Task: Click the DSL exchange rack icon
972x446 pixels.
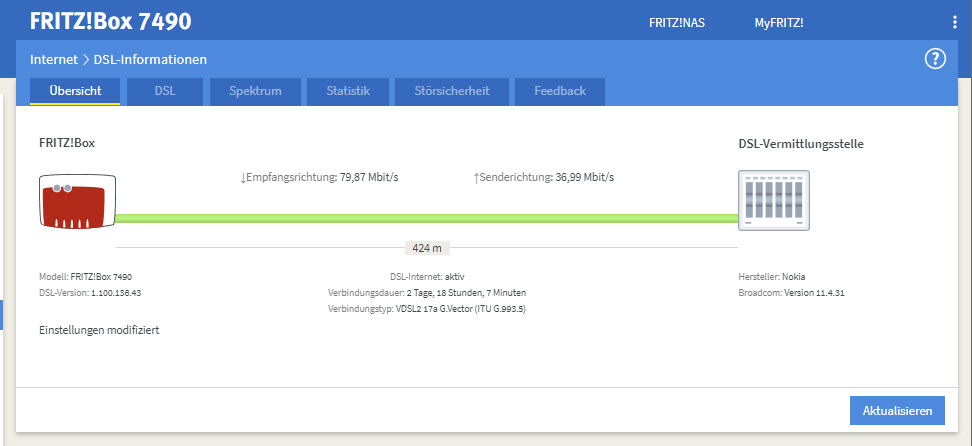Action: [x=774, y=200]
